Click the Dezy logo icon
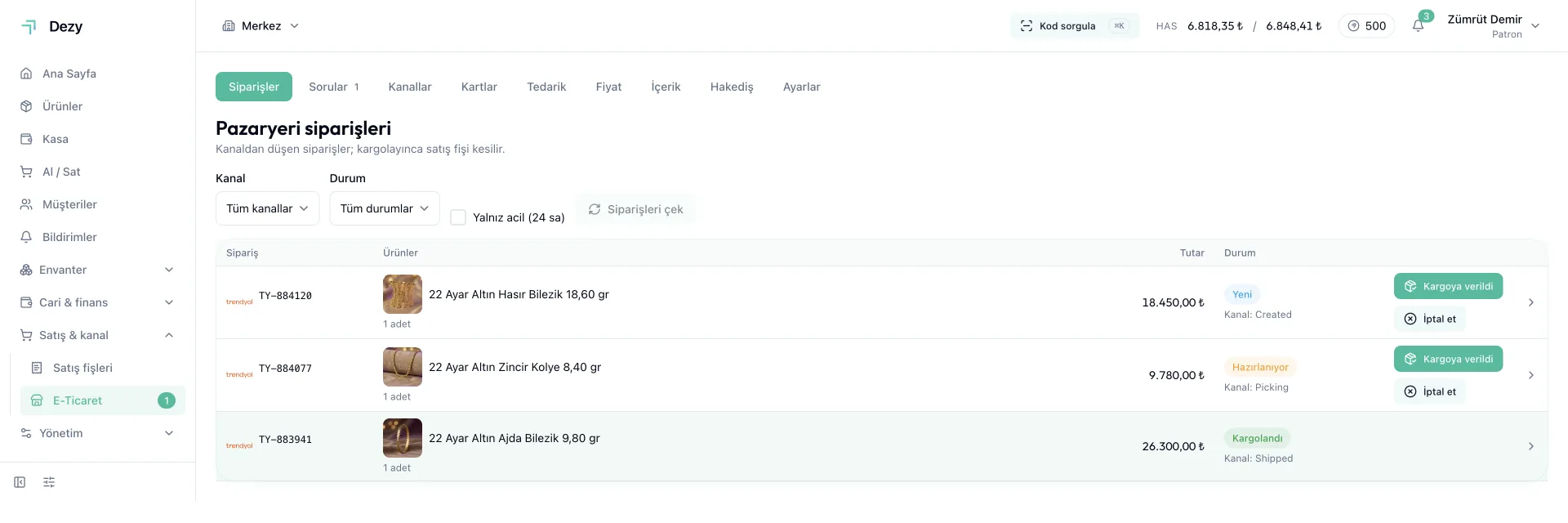The width and height of the screenshot is (1568, 523). pyautogui.click(x=29, y=27)
